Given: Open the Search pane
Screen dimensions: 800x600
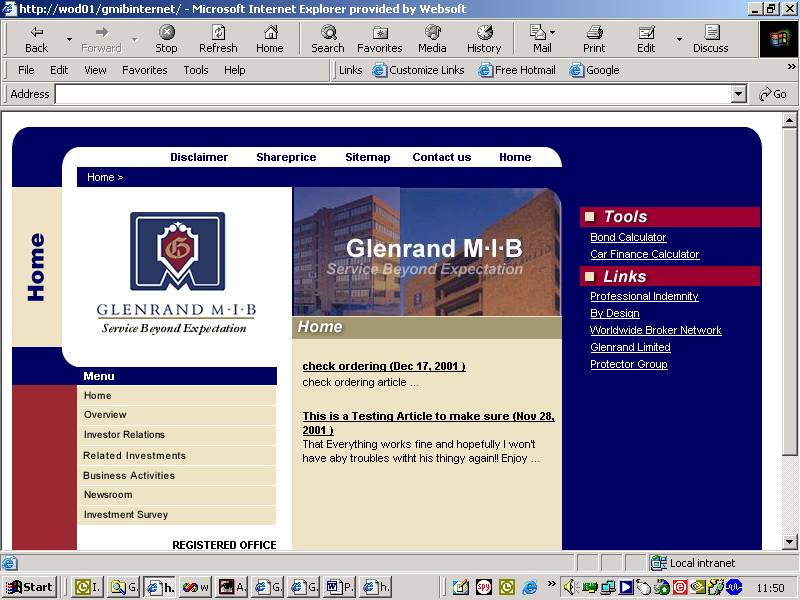Looking at the screenshot, I should click(x=328, y=39).
